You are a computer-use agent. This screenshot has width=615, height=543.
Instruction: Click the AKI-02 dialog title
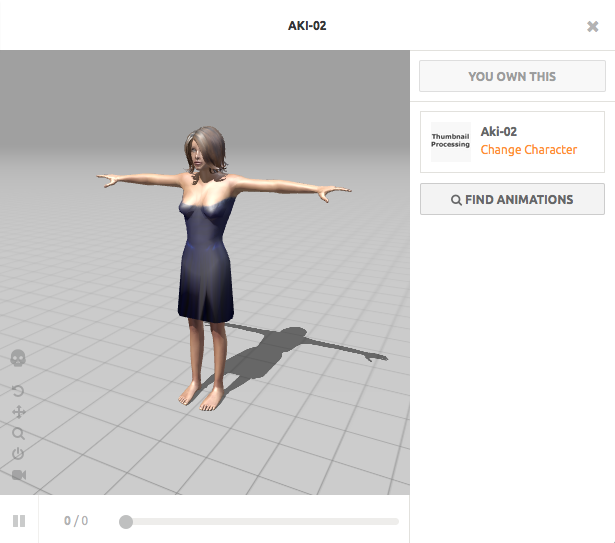(307, 26)
